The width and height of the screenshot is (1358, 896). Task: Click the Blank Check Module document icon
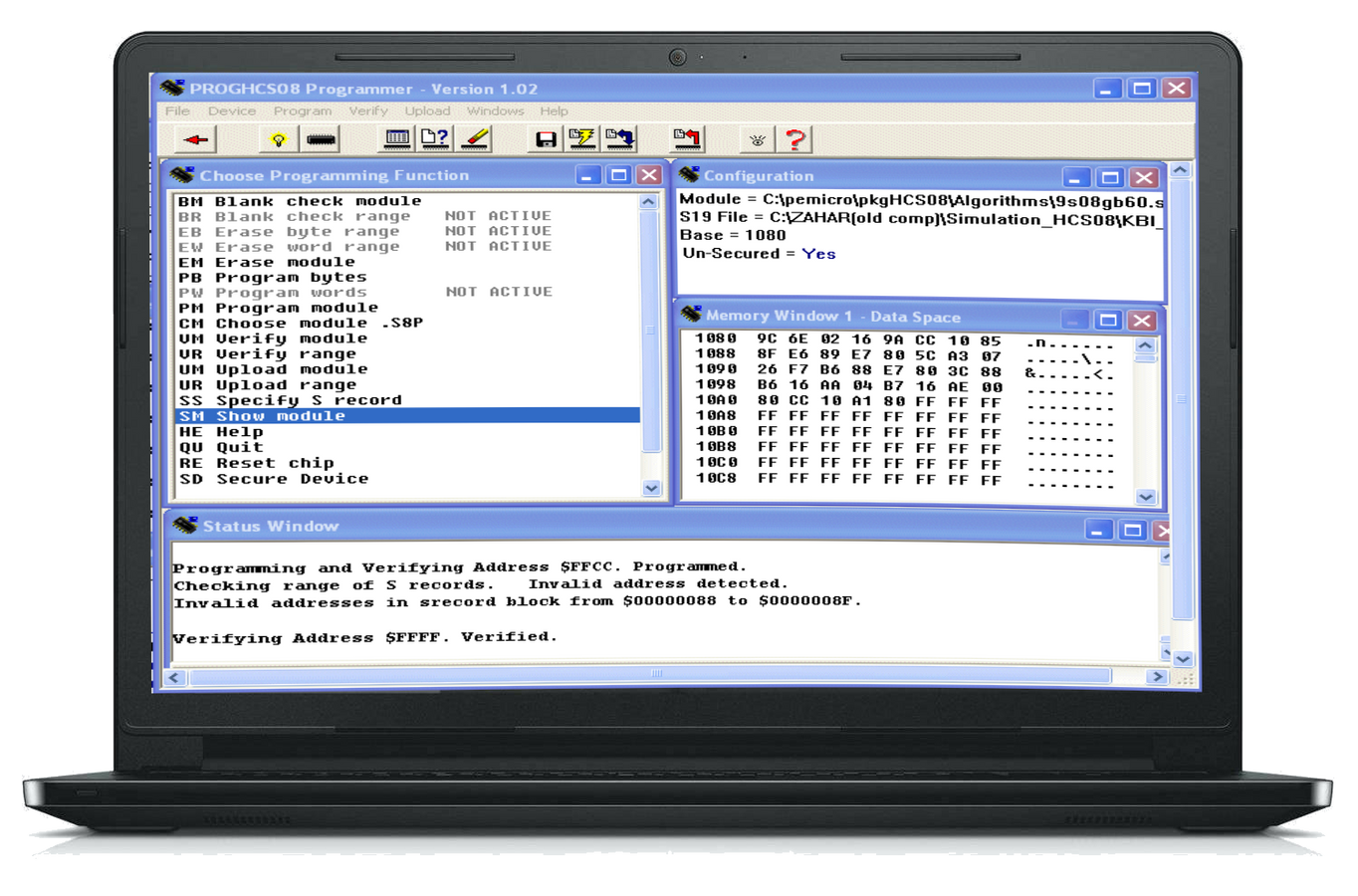pyautogui.click(x=433, y=138)
